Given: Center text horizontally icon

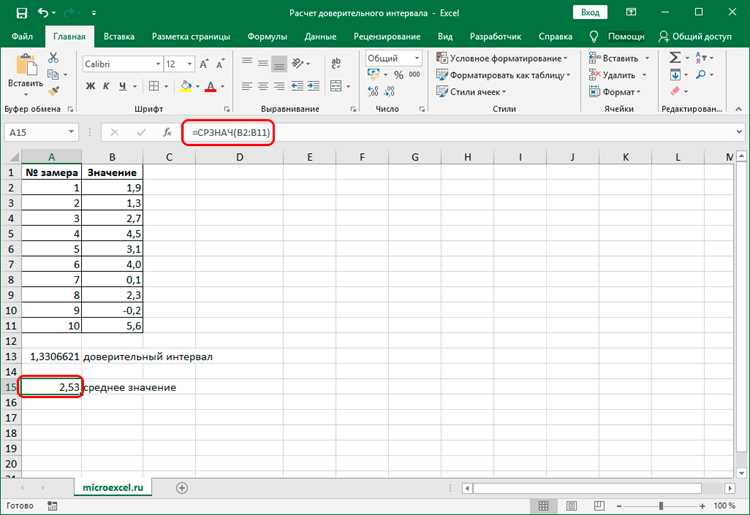Looking at the screenshot, I should 263,86.
